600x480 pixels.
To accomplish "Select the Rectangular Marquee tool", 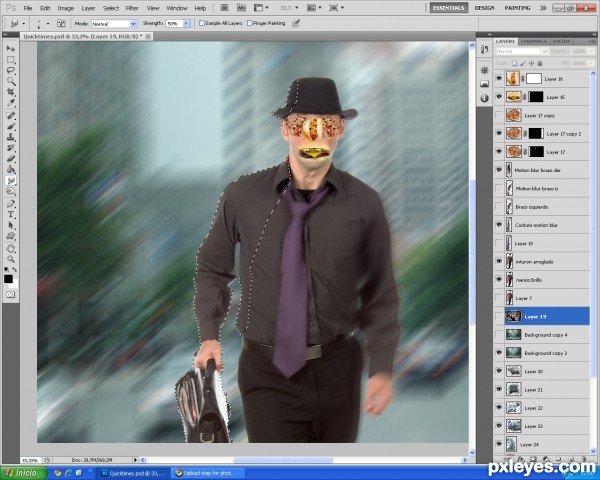I will coord(11,60).
